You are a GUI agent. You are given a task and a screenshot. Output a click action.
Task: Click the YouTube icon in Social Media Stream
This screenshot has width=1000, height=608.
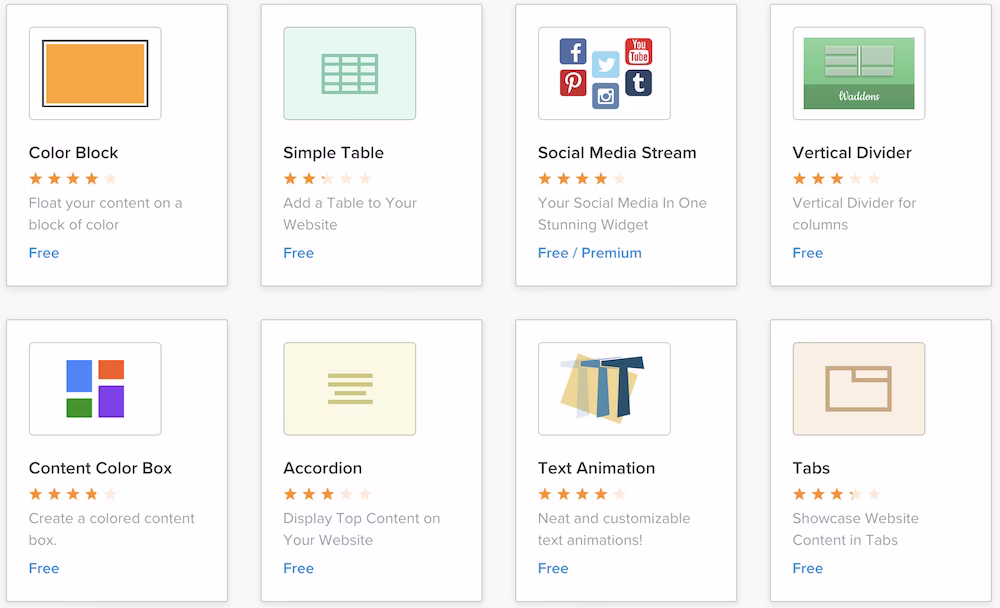tap(638, 51)
